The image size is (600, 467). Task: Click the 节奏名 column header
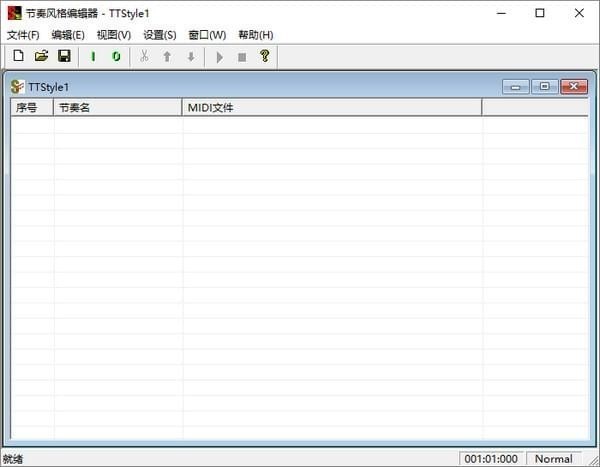coord(117,108)
